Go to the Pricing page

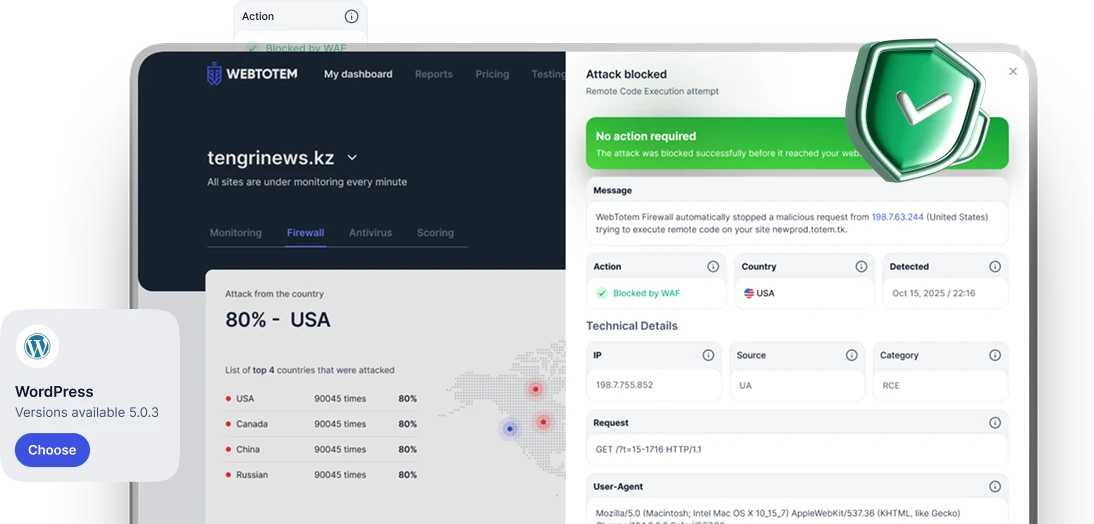coord(492,74)
